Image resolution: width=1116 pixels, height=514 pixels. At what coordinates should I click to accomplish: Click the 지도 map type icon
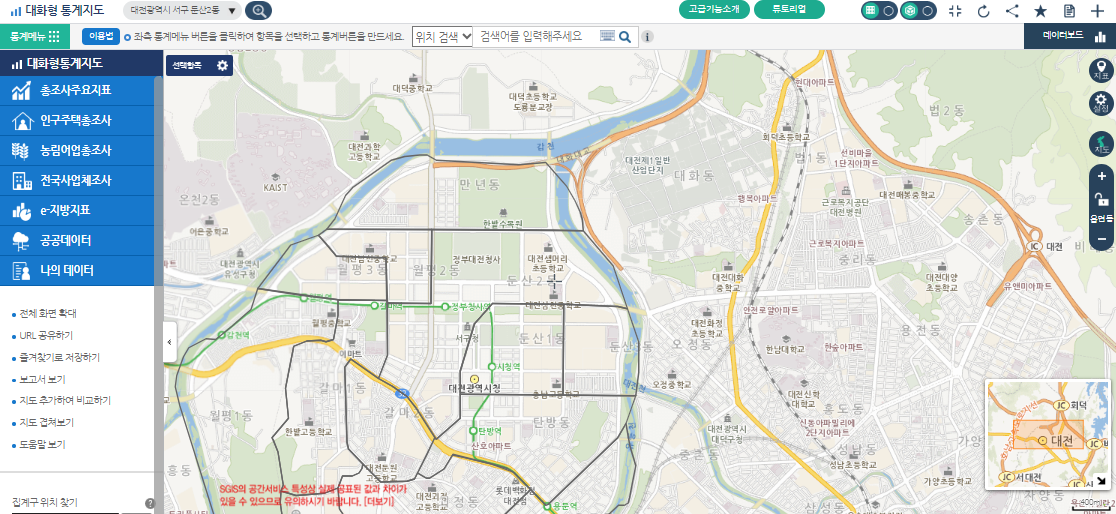[1101, 145]
